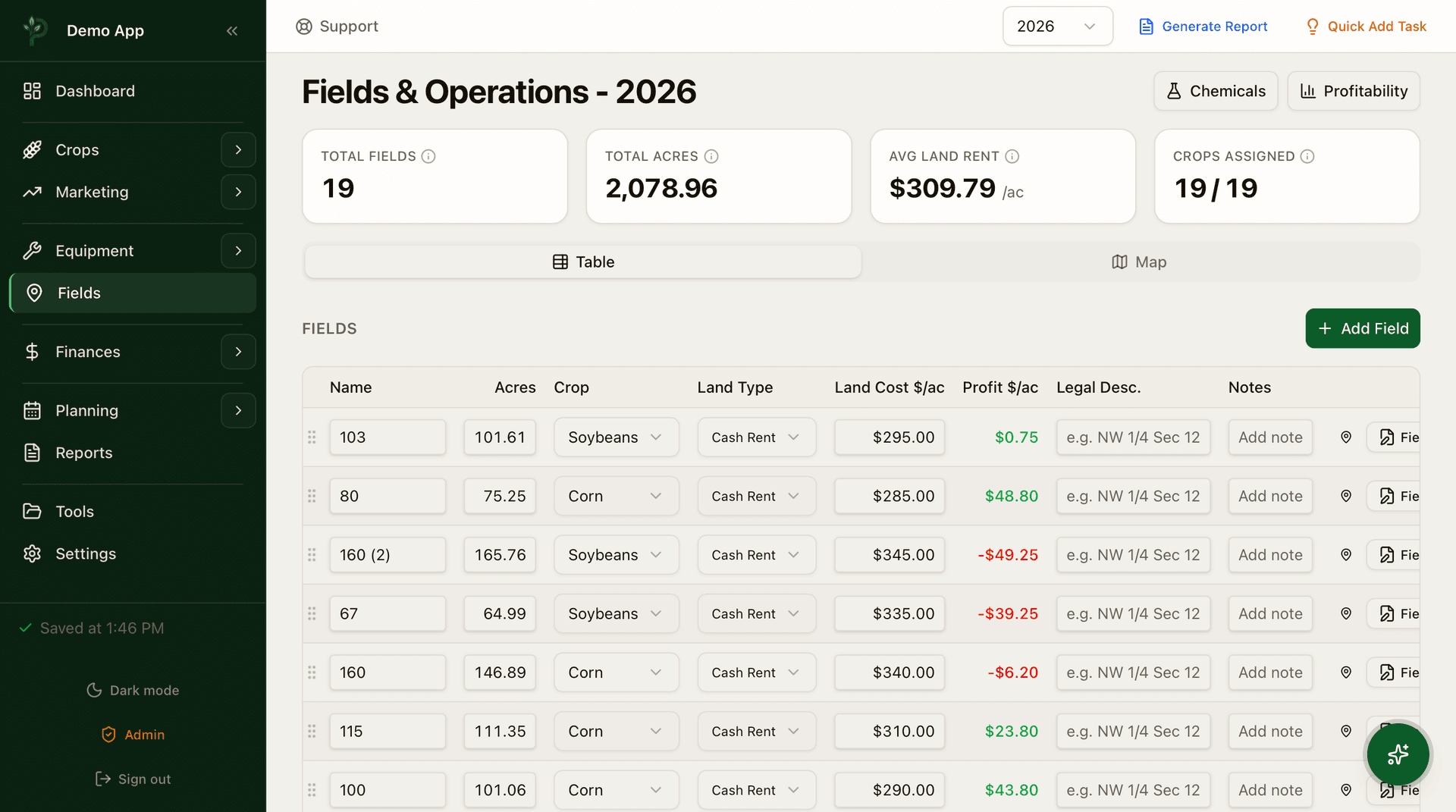Select the Table view tab
Screen dimensions: 1456x812
(x=582, y=262)
